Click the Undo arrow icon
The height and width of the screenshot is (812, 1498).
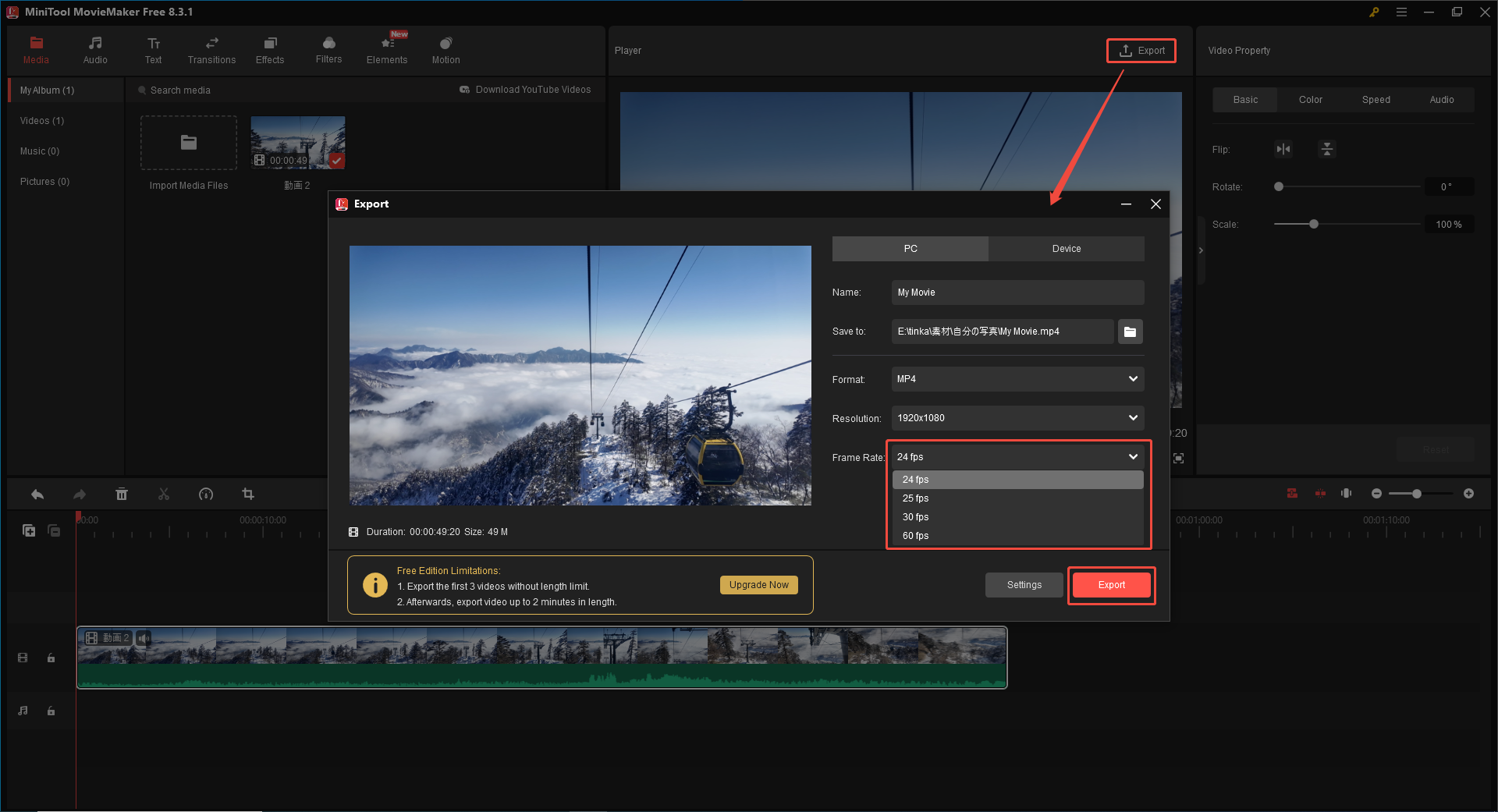37,494
